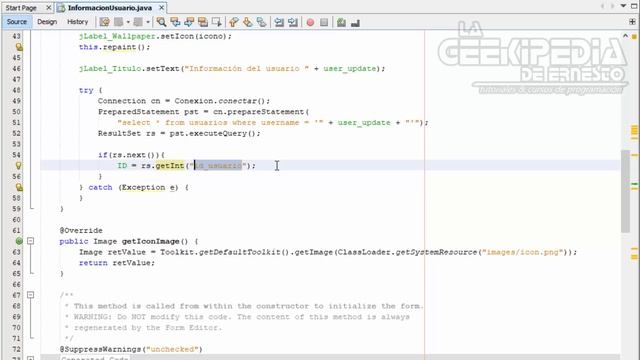Collapse the Javadoc comment fold
The width and height of the screenshot is (640, 360).
[x=31, y=295]
